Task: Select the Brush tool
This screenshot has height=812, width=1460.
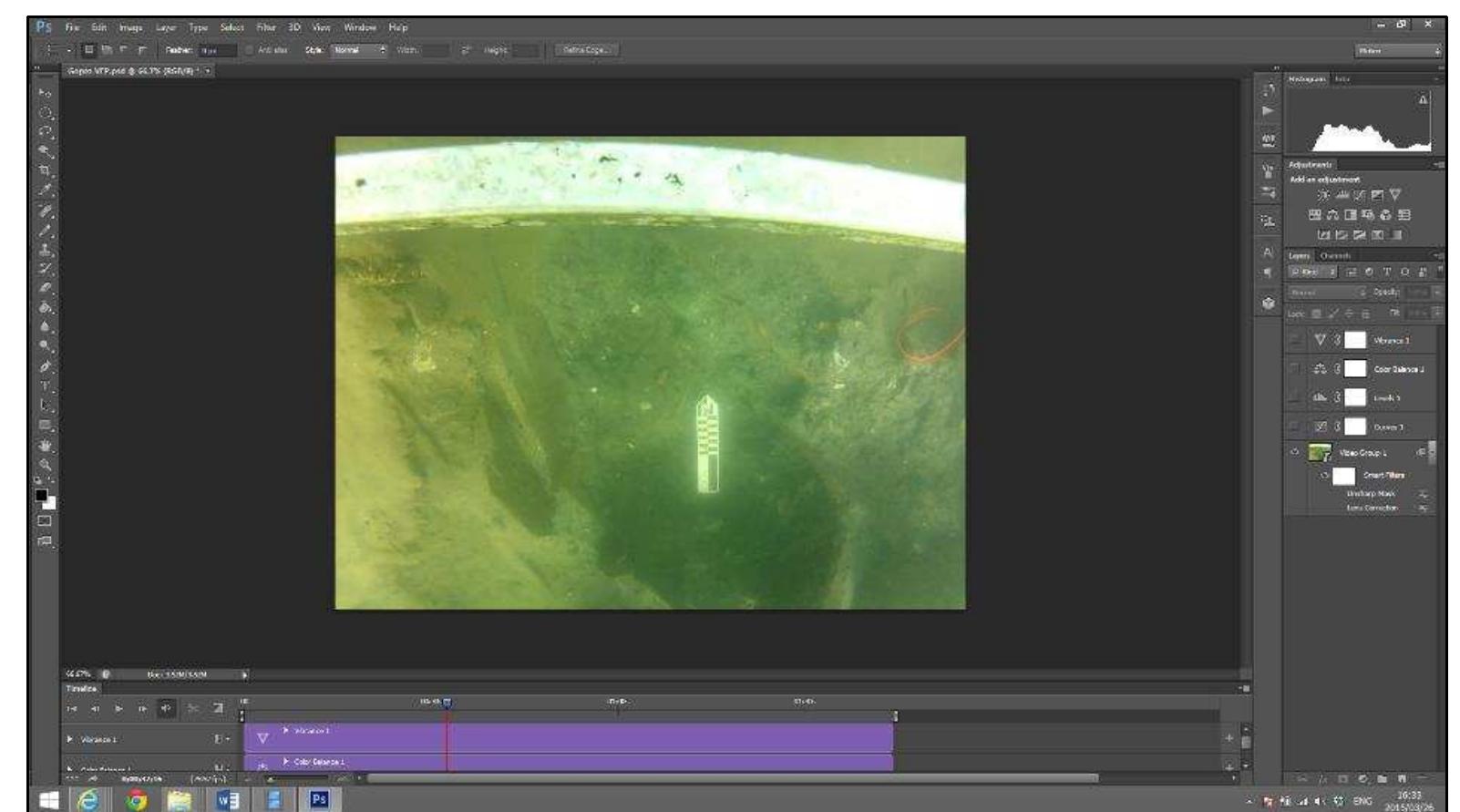Action: pyautogui.click(x=45, y=230)
